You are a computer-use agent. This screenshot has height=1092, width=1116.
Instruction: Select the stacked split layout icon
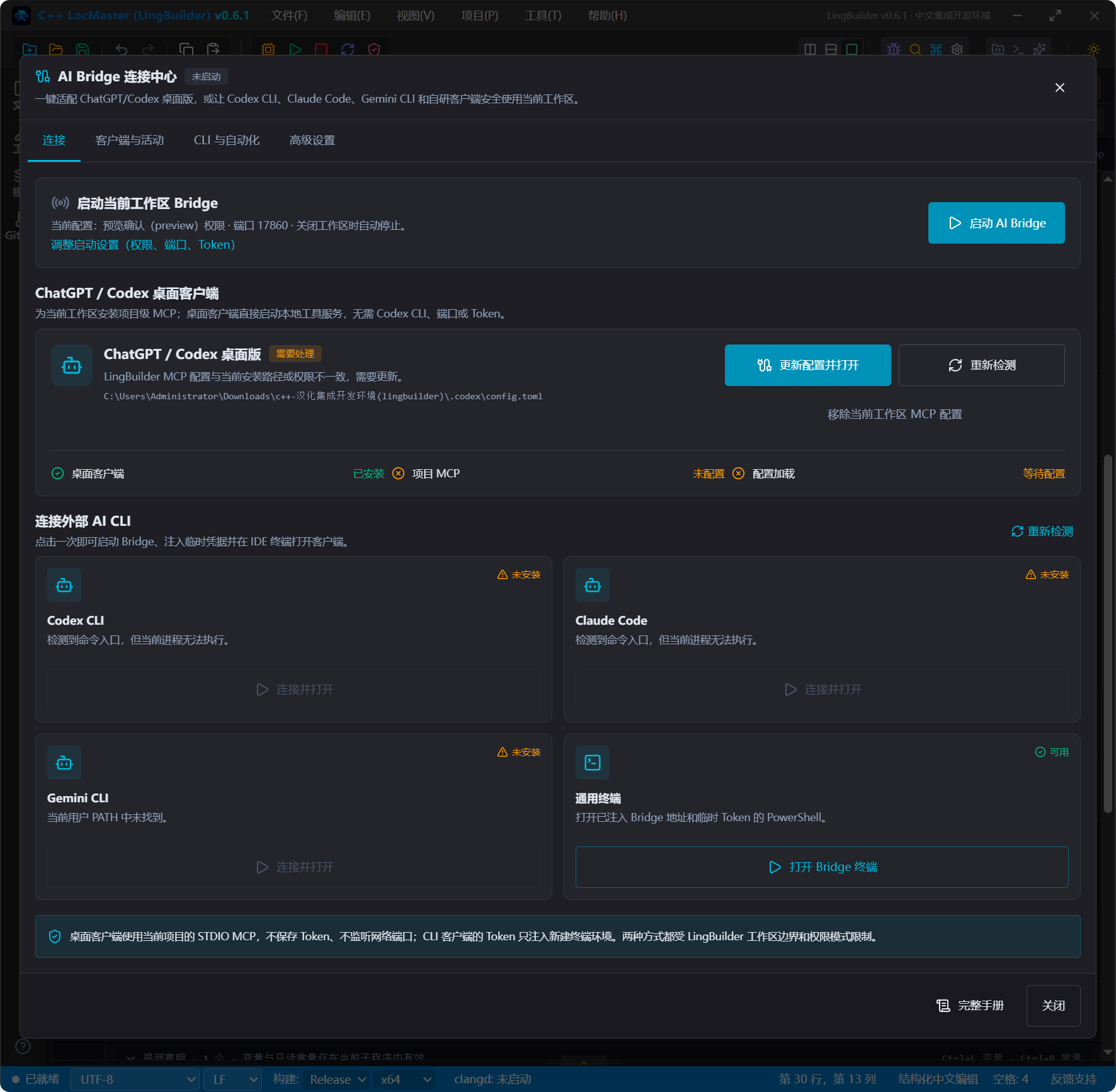[x=831, y=49]
